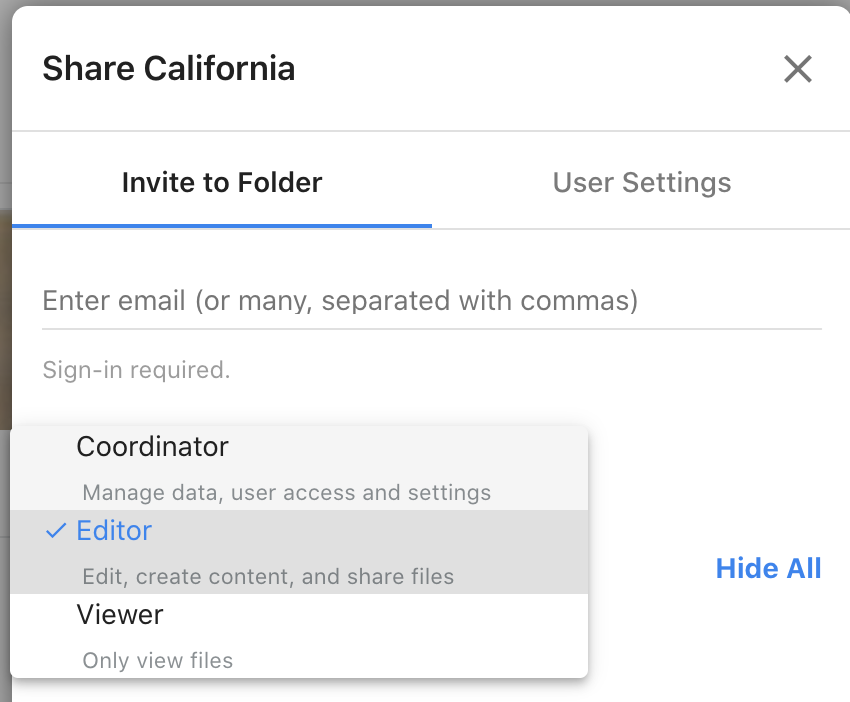Choose the Editor role option
This screenshot has width=850, height=702.
tap(114, 531)
